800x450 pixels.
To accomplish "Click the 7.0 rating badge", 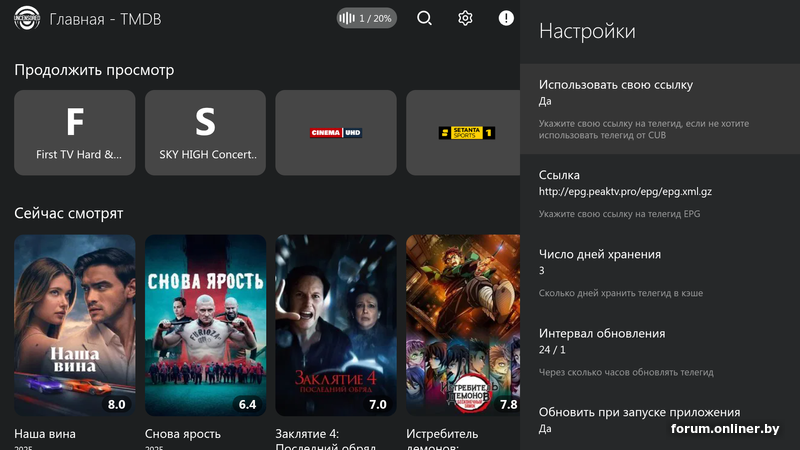I will coord(378,404).
